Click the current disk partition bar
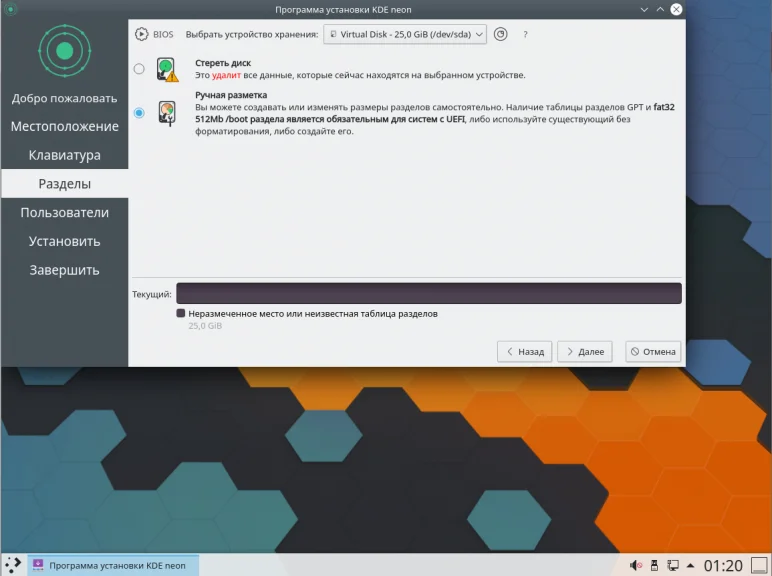 click(429, 293)
